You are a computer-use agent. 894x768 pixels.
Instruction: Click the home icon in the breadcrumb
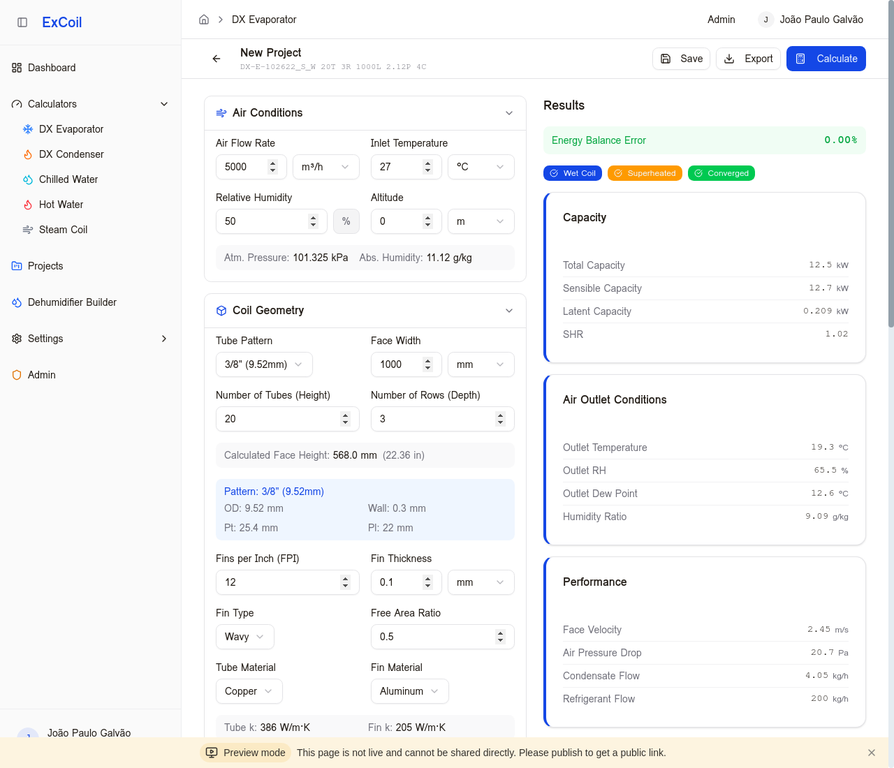[204, 19]
